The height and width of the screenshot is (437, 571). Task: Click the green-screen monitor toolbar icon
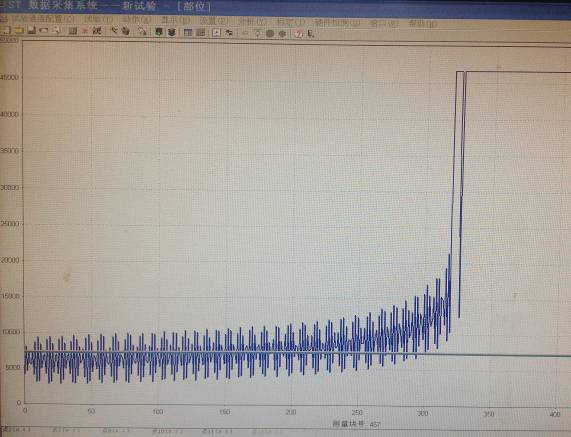pos(158,32)
